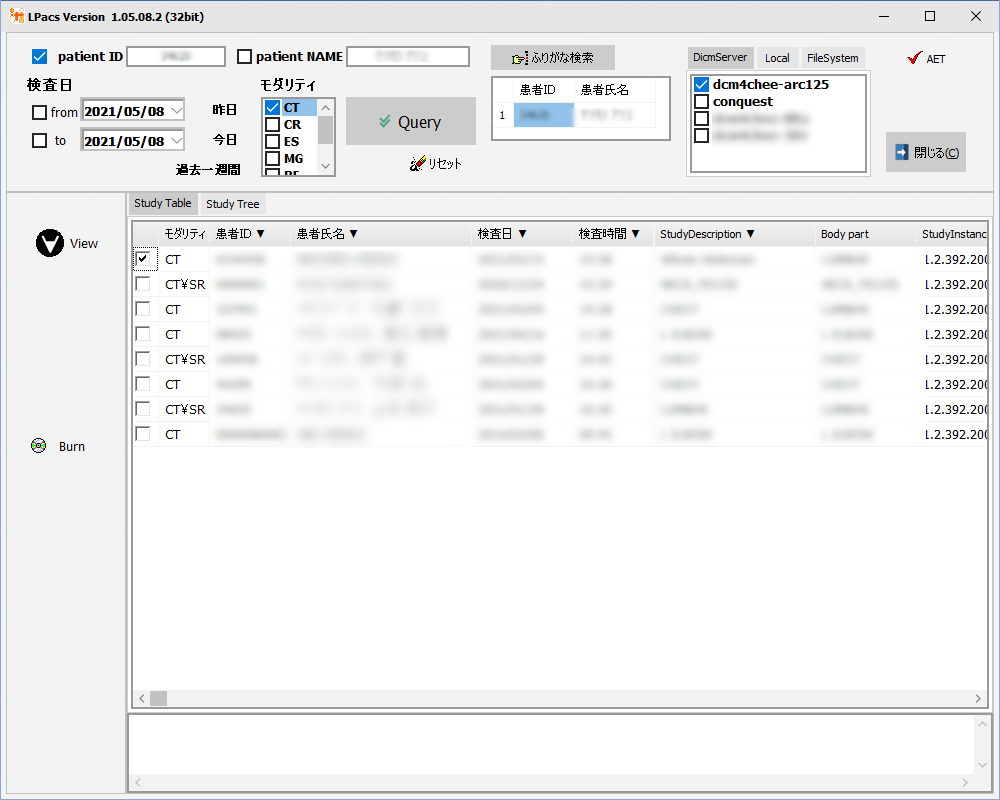Switch to the Study Tree tab

[232, 204]
